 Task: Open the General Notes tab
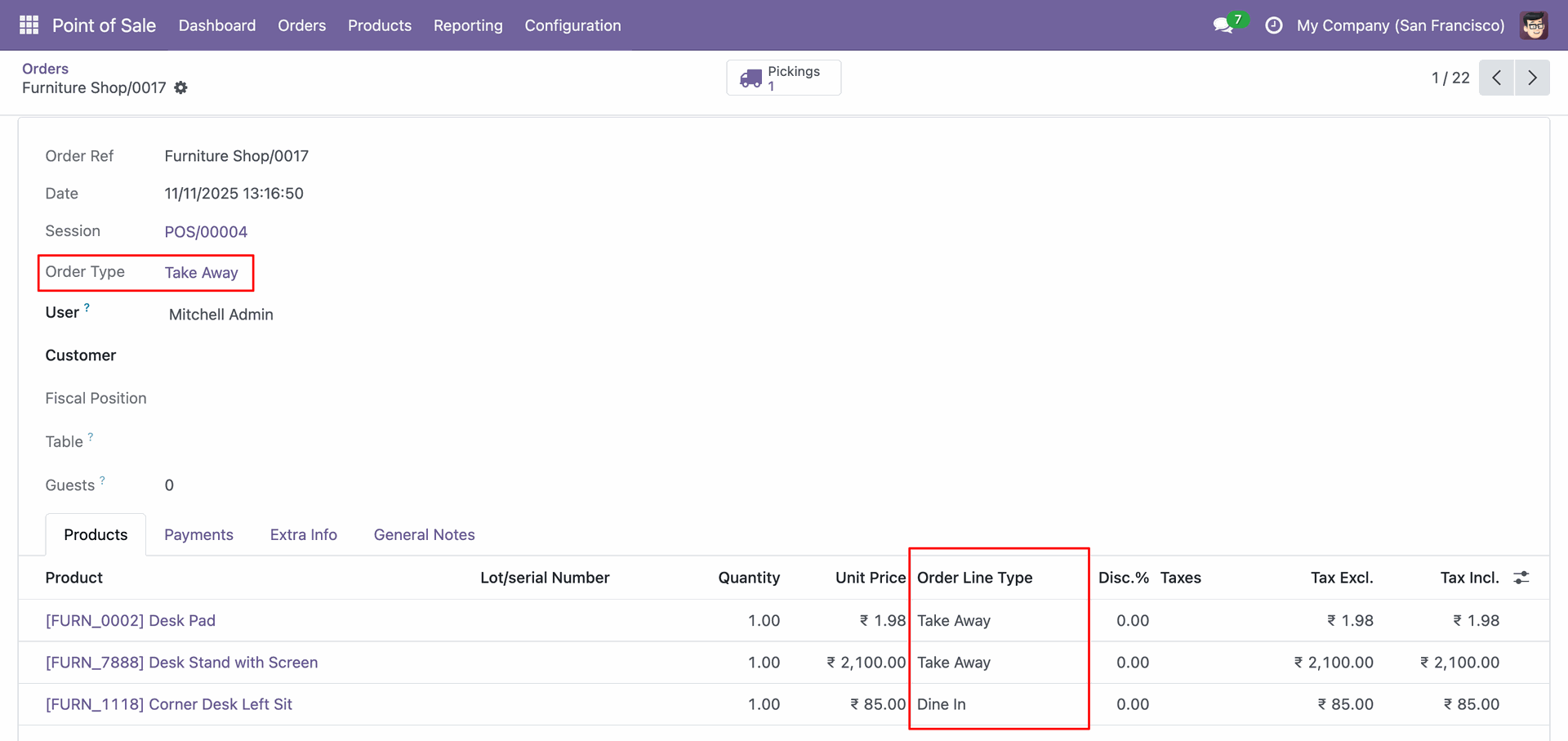click(x=424, y=534)
